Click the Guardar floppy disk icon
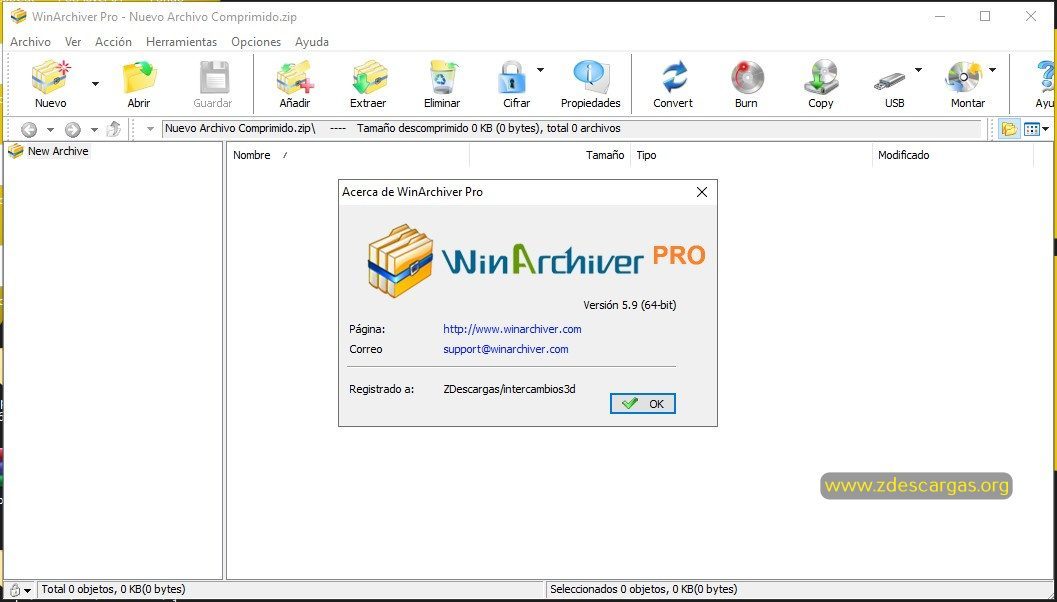The image size is (1057, 602). [214, 77]
